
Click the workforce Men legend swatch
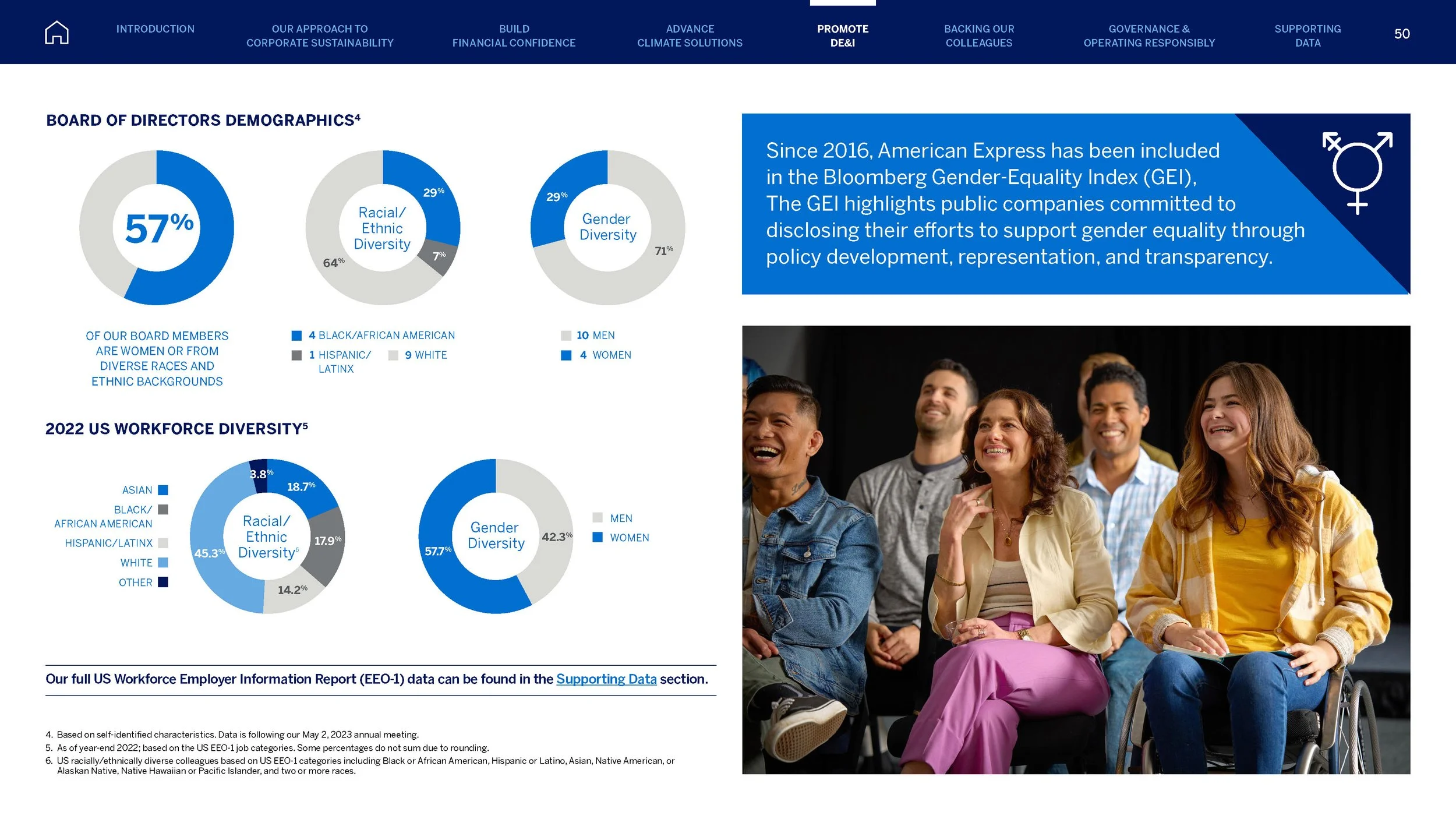597,518
